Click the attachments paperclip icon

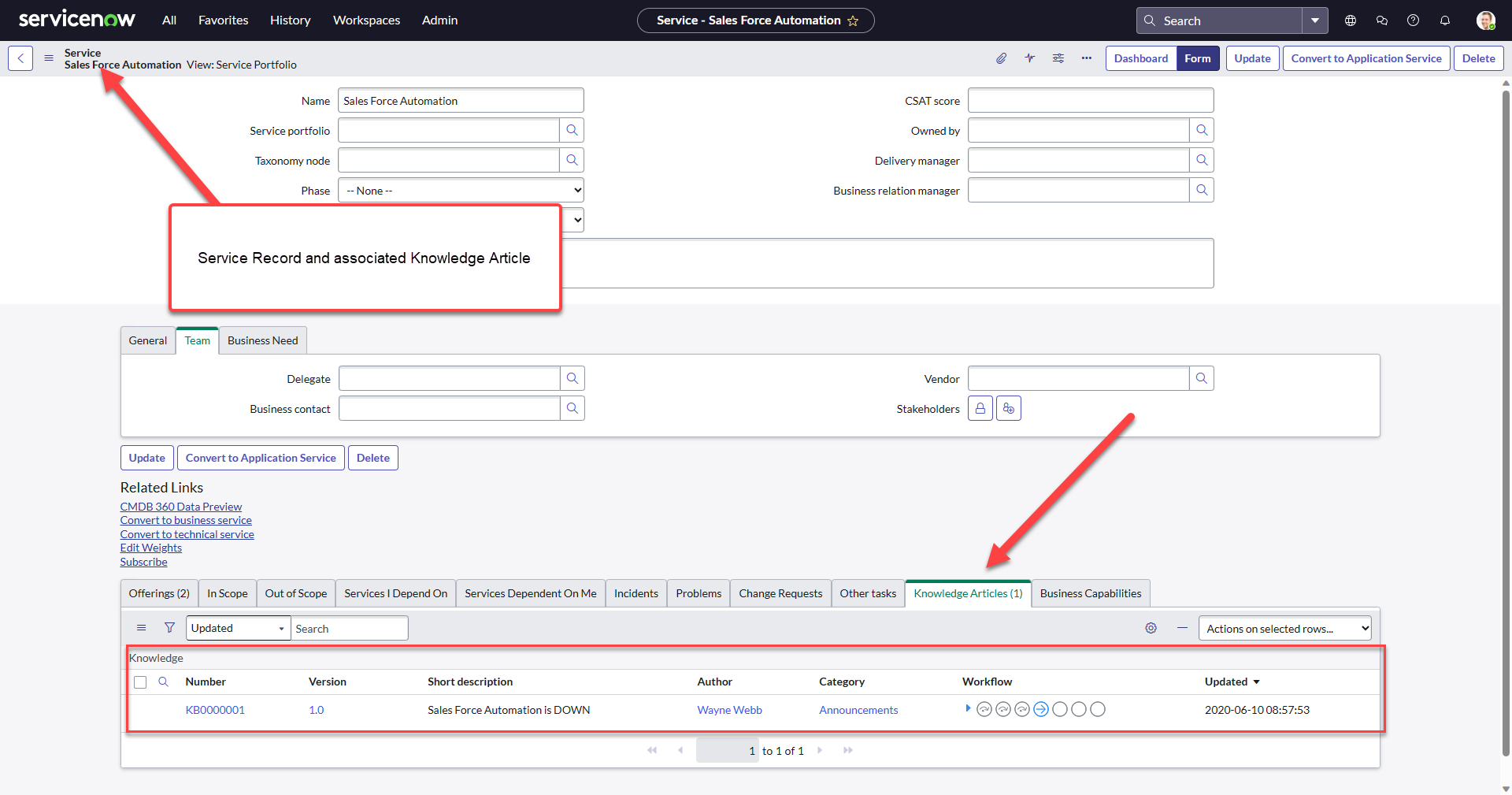(x=1001, y=58)
